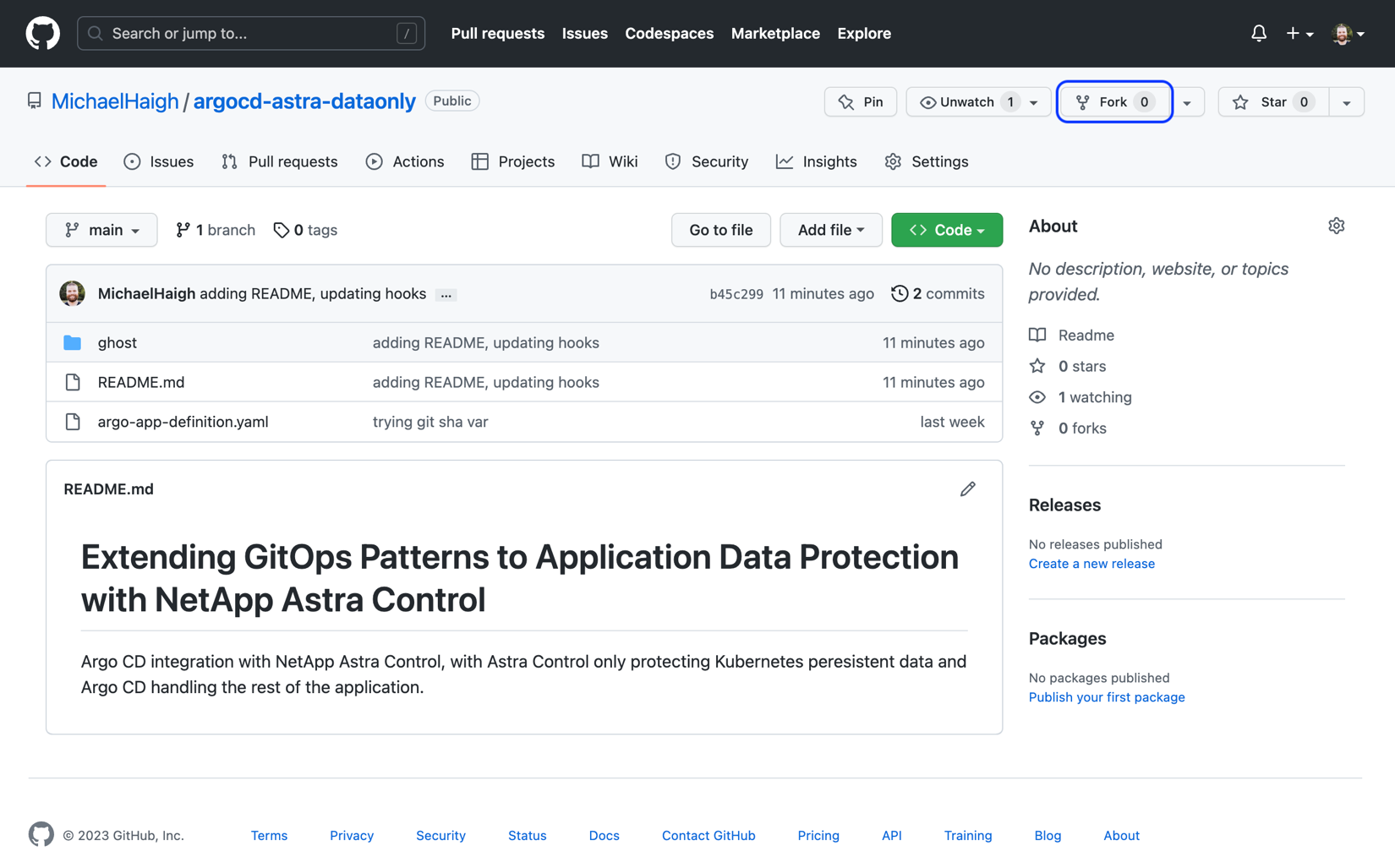Switch to the Actions tab
Image resolution: width=1395 pixels, height=868 pixels.
(x=405, y=161)
